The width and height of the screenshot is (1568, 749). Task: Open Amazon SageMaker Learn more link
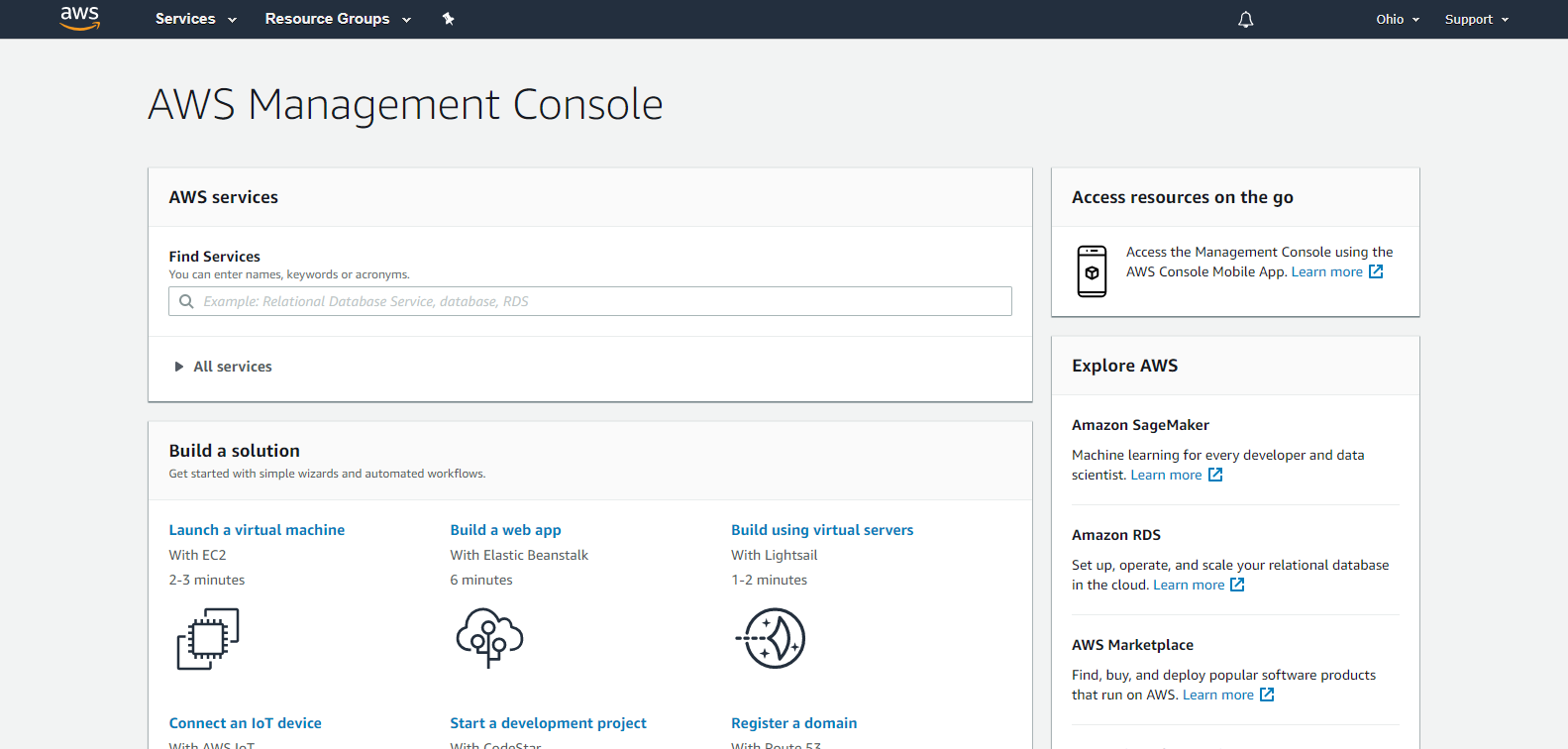pos(1167,475)
